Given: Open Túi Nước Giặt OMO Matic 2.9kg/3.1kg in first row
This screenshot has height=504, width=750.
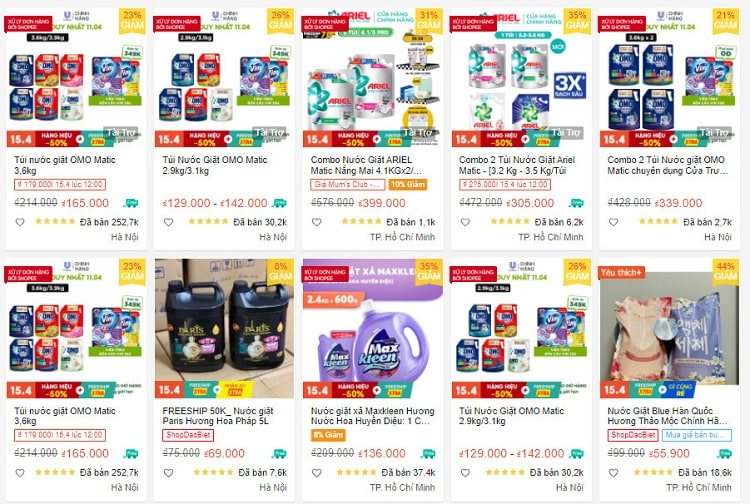Looking at the screenshot, I should point(215,165).
